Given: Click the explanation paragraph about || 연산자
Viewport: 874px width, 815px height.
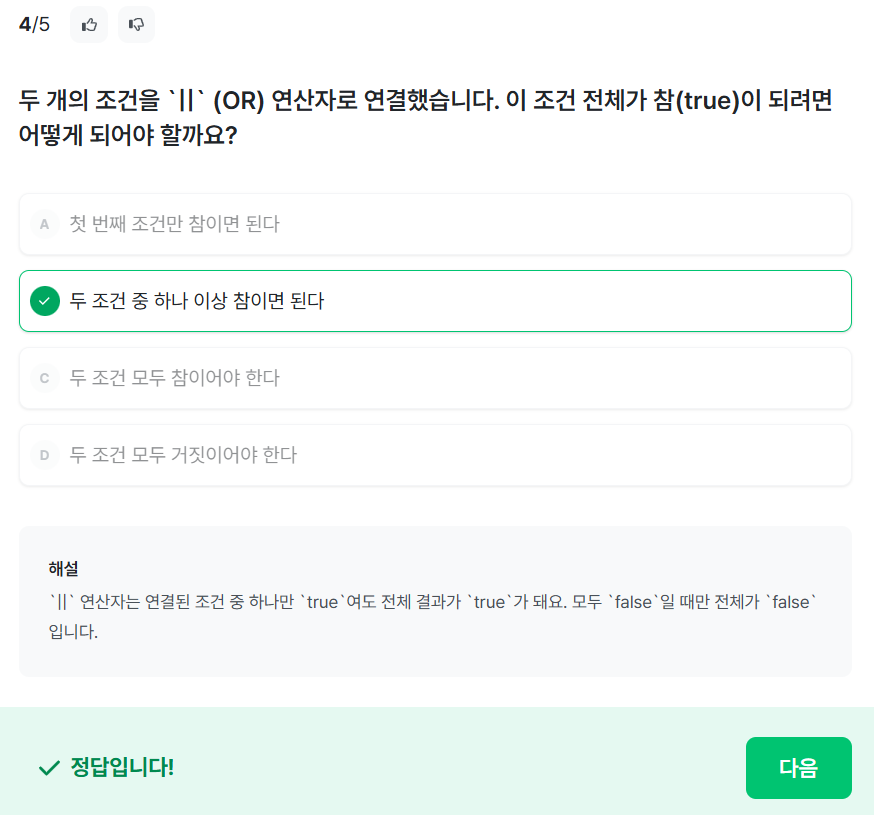Looking at the screenshot, I should coord(433,604).
